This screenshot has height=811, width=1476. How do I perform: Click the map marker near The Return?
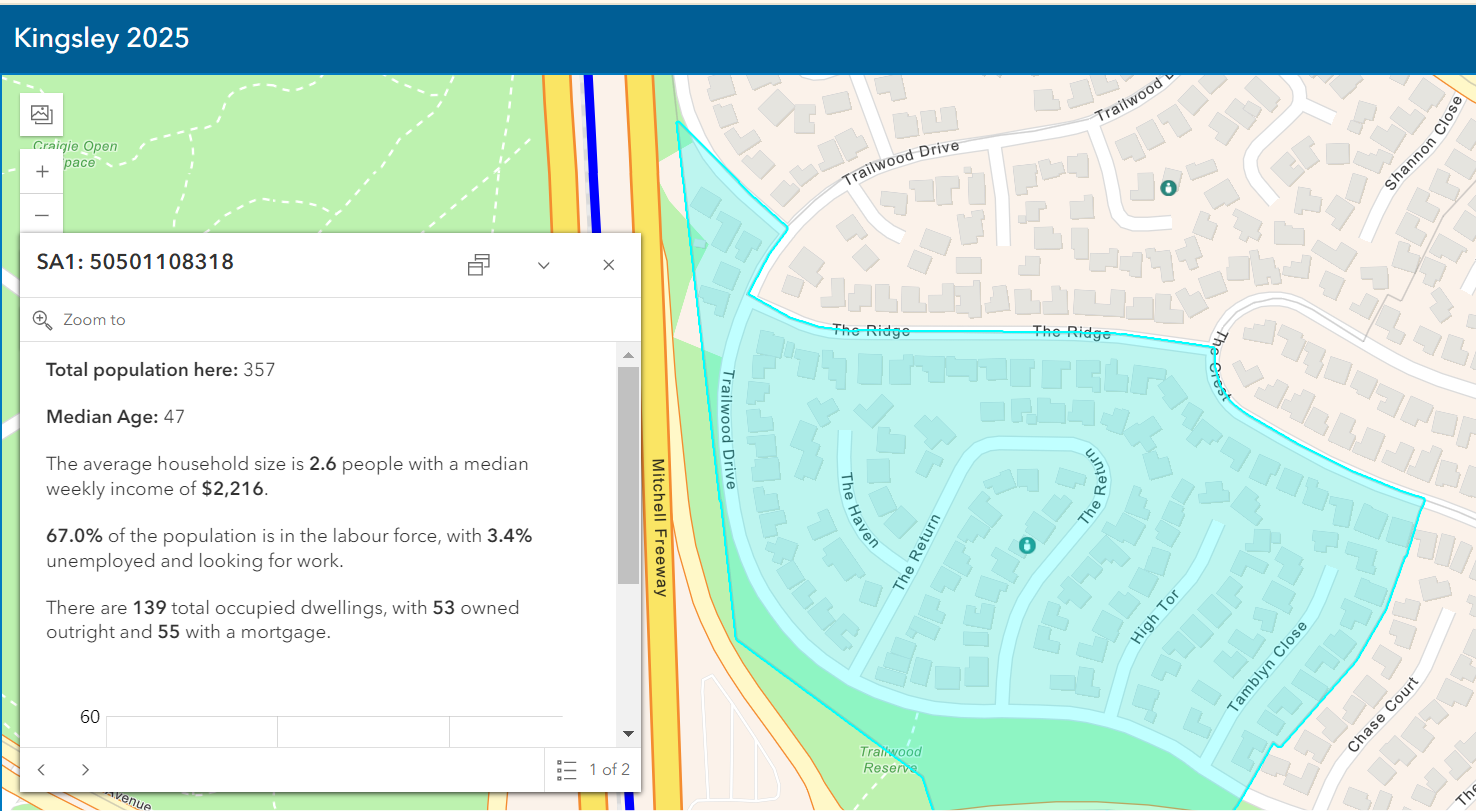click(x=1026, y=545)
